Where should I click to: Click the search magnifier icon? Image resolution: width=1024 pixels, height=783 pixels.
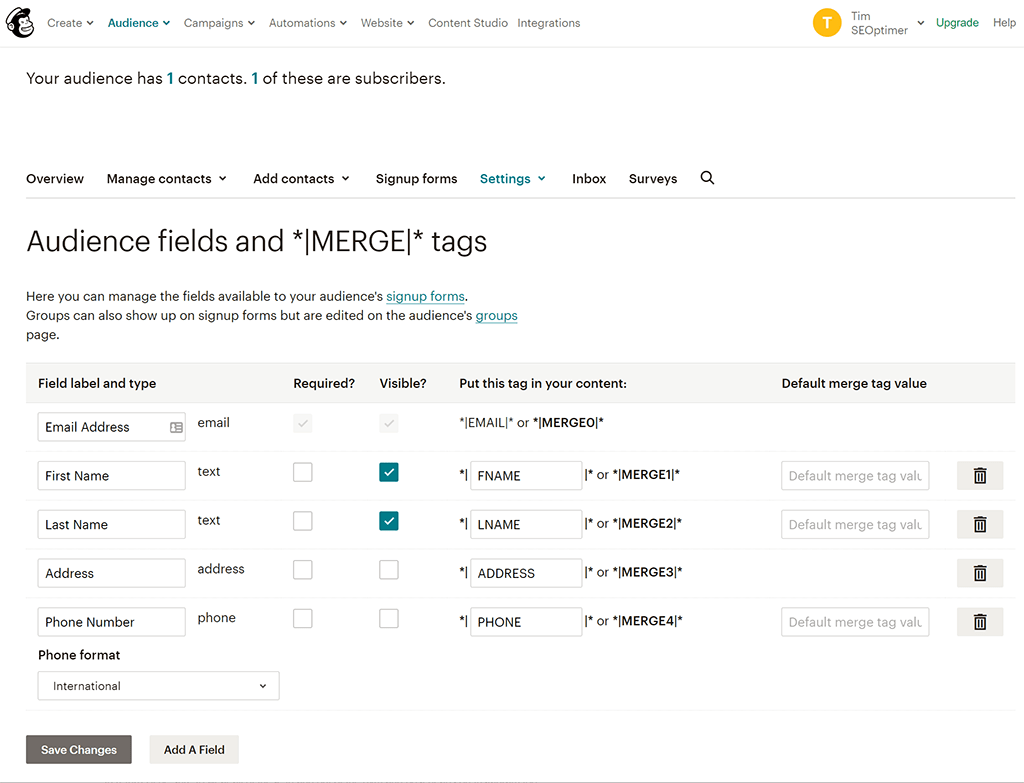pyautogui.click(x=707, y=178)
